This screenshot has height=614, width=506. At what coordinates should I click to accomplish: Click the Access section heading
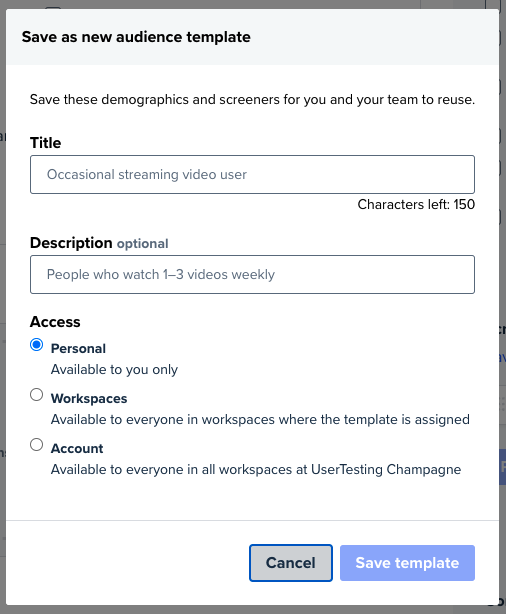(55, 322)
